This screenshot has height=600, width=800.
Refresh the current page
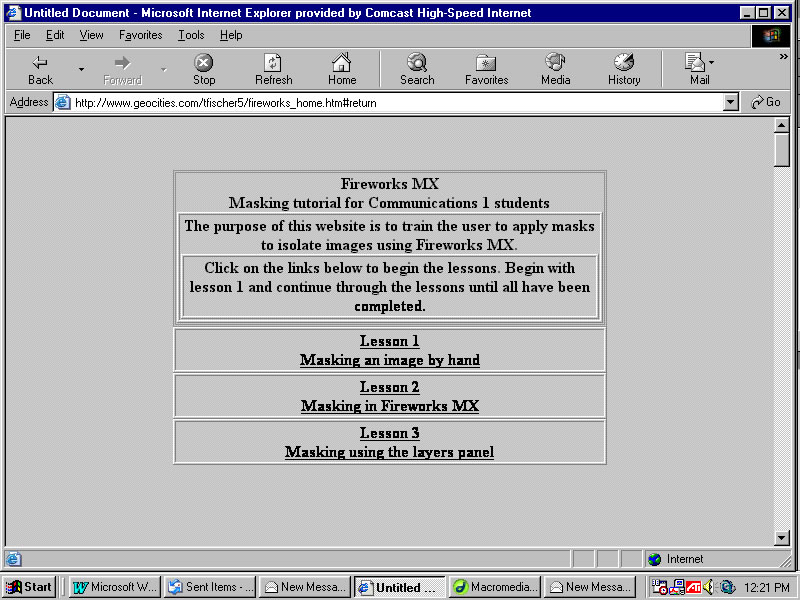coord(273,70)
